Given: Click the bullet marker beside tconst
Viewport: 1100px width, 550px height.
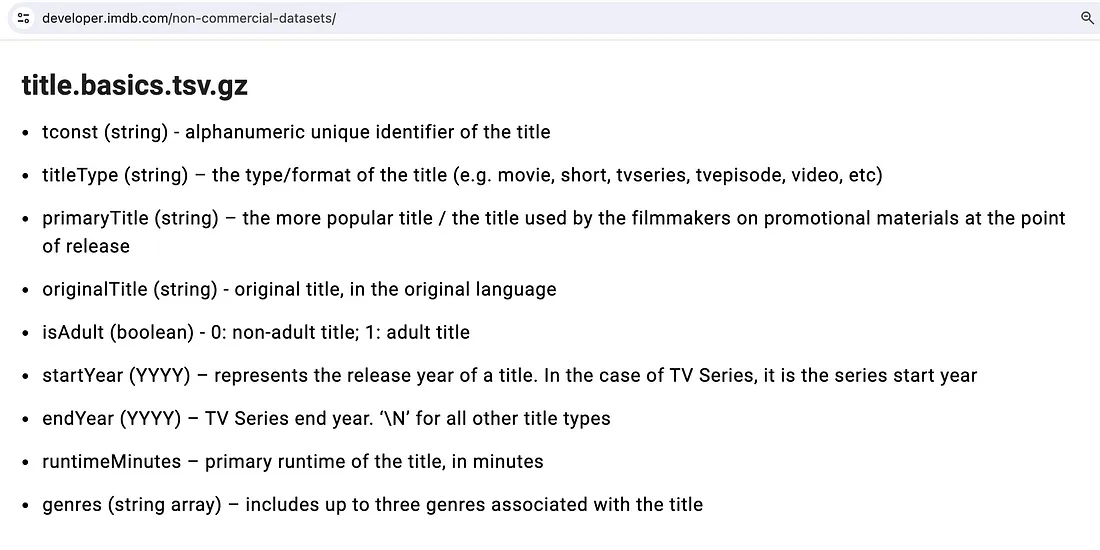Looking at the screenshot, I should (26, 133).
